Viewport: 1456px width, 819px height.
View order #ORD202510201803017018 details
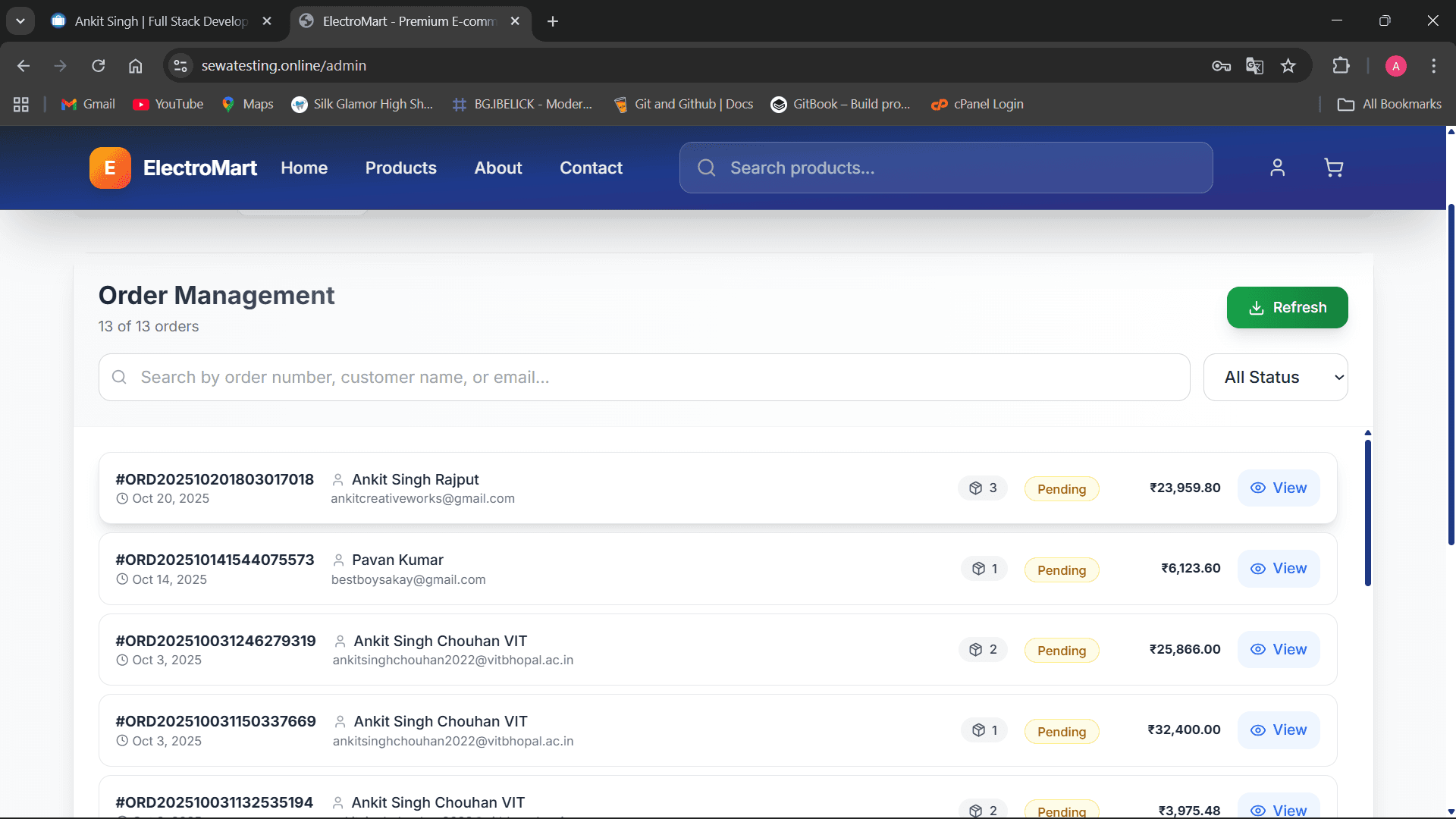pos(1279,488)
